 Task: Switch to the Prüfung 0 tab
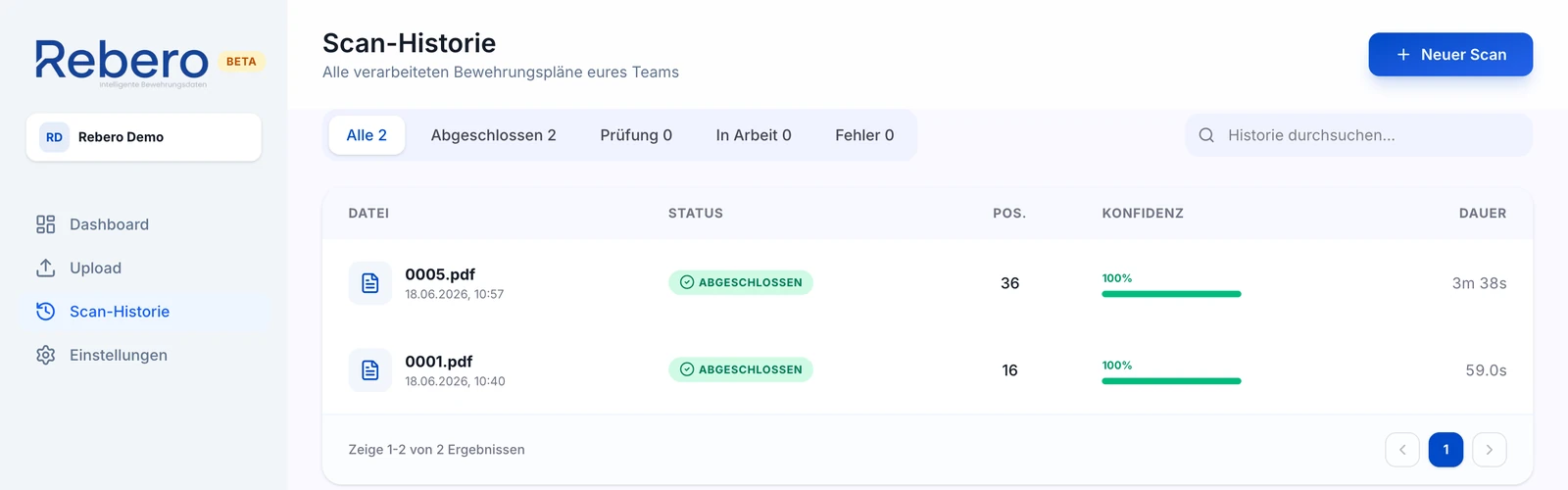point(636,135)
